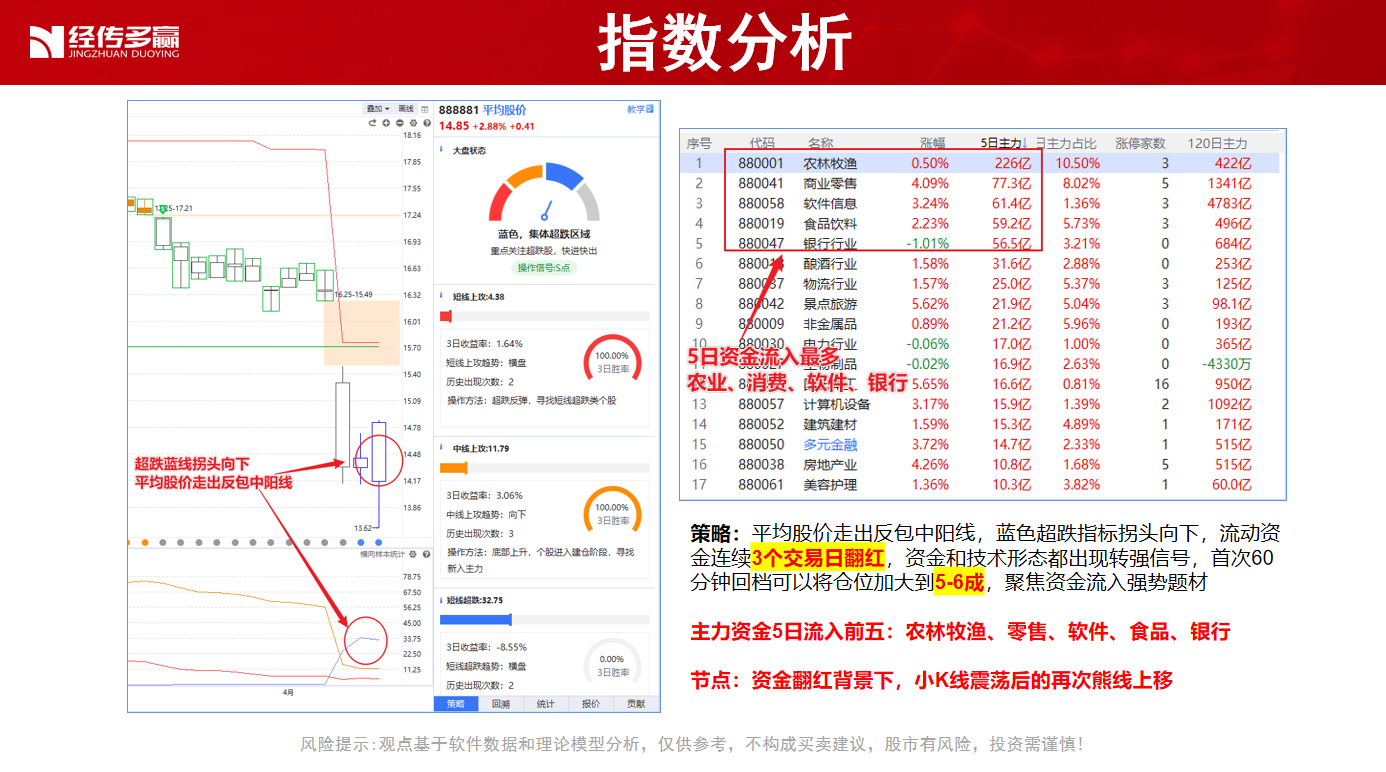Select the 银行行业 sector name
Viewport: 1386px width, 772px height.
click(830, 243)
